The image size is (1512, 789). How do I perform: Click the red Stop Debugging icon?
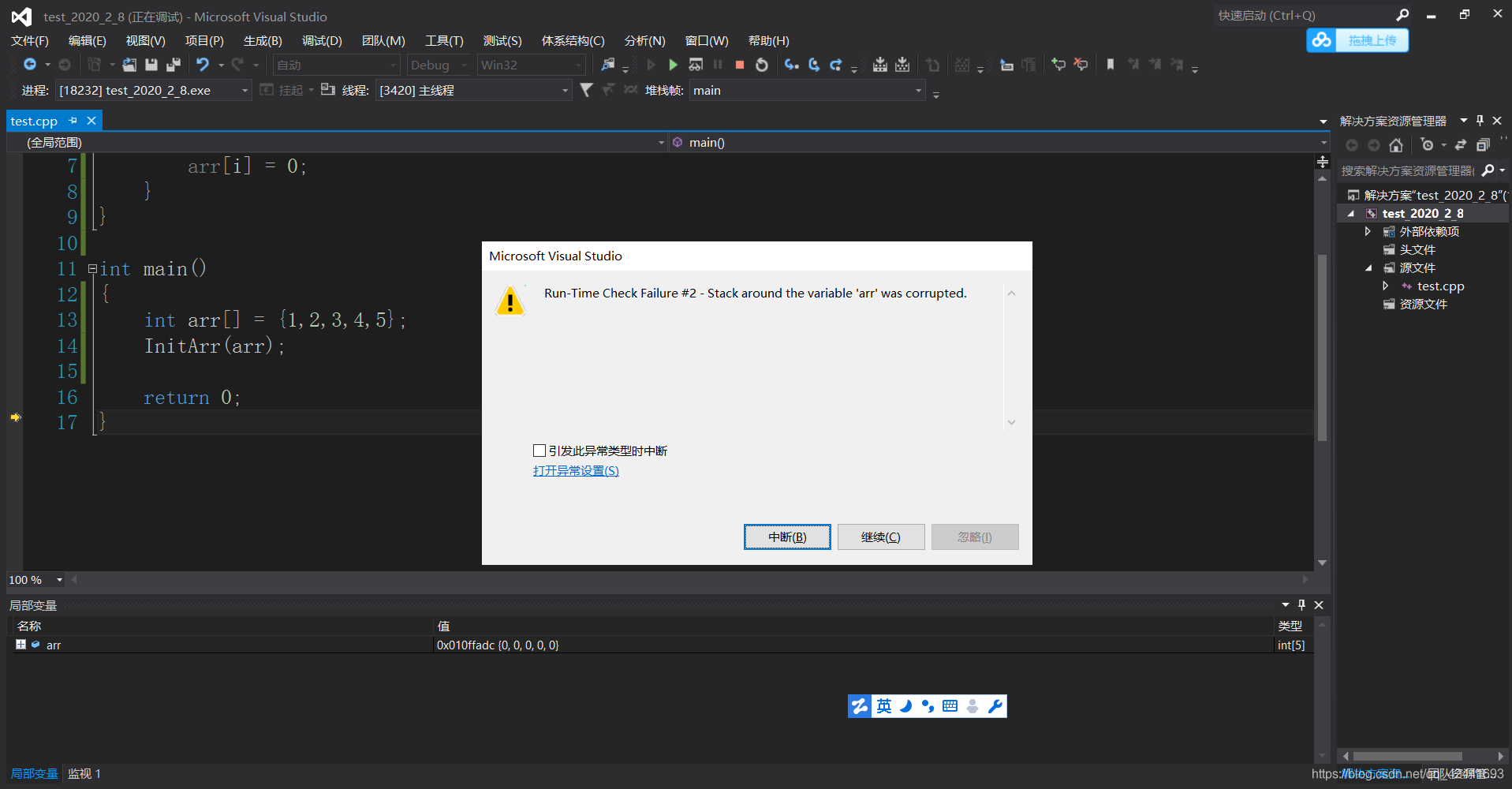coord(740,65)
